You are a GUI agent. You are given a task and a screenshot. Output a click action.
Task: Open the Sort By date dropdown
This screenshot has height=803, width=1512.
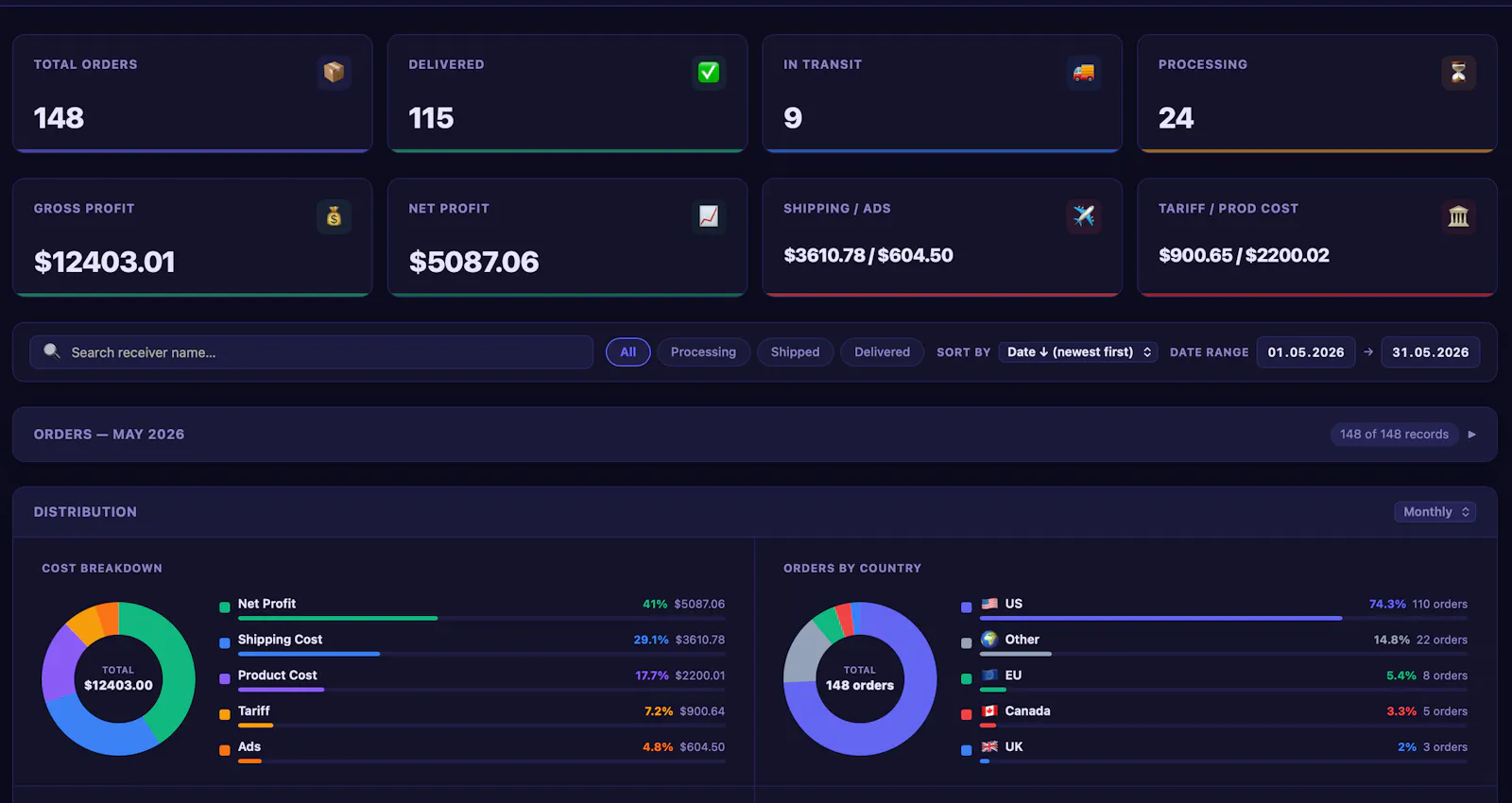pyautogui.click(x=1078, y=352)
